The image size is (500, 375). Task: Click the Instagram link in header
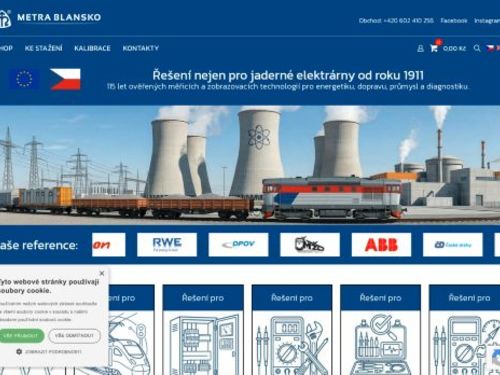coord(487,21)
